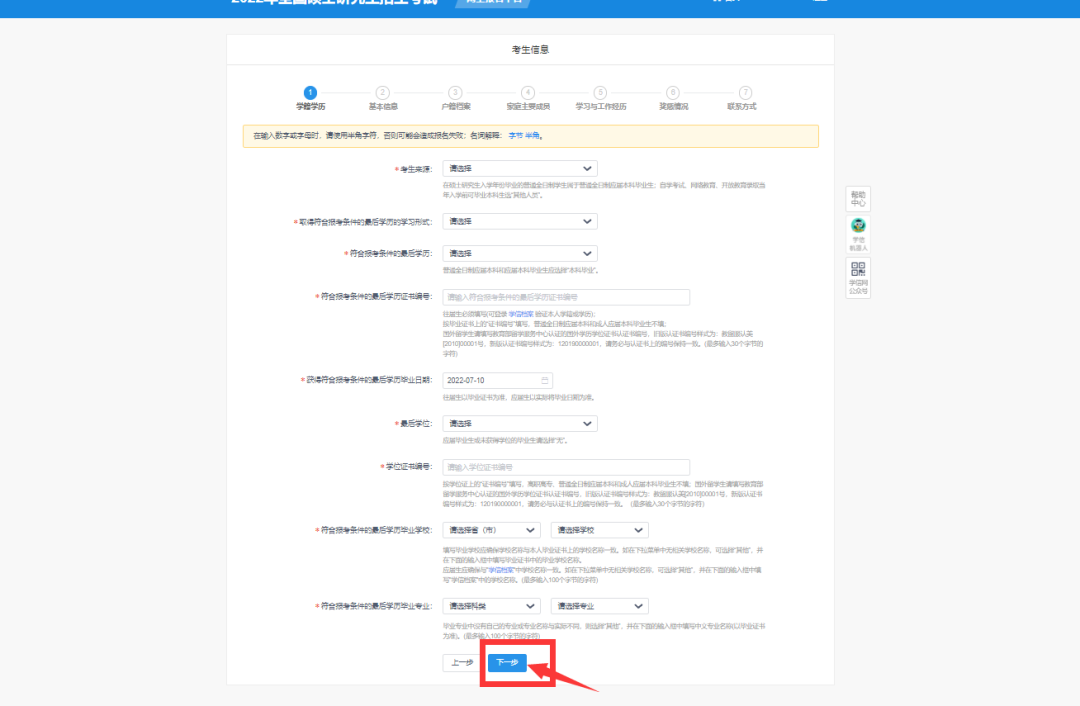Open the 请选择学校 dropdown
1080x706 pixels.
pyautogui.click(x=599, y=530)
